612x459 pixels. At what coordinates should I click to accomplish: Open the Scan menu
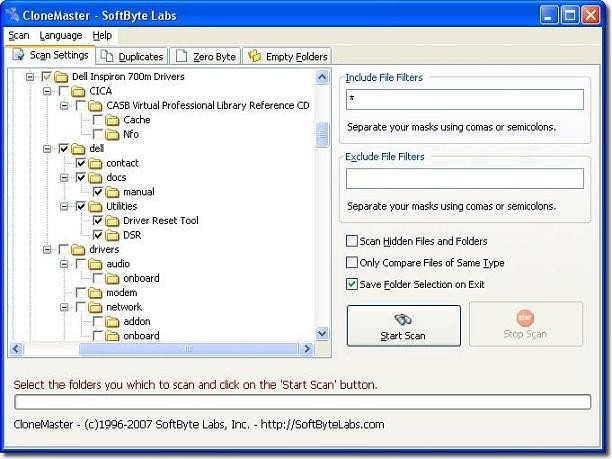19,36
